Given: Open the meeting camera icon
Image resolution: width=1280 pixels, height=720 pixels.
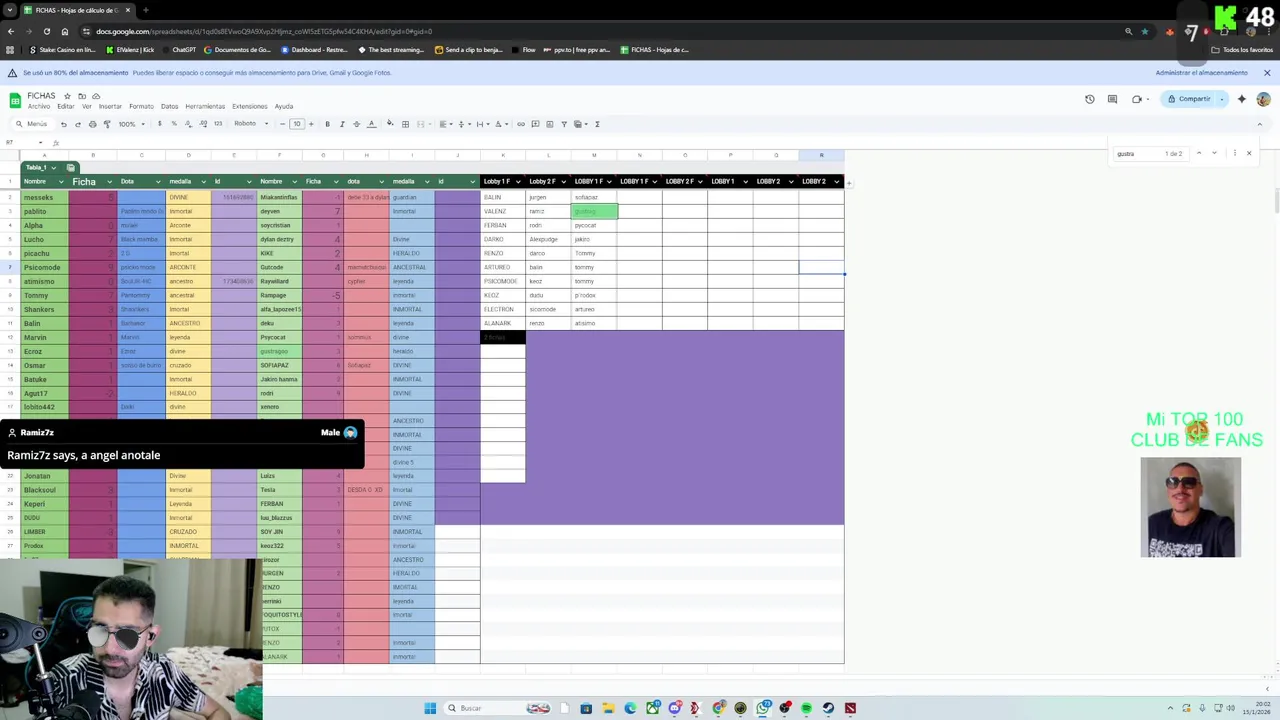Looking at the screenshot, I should [1137, 99].
